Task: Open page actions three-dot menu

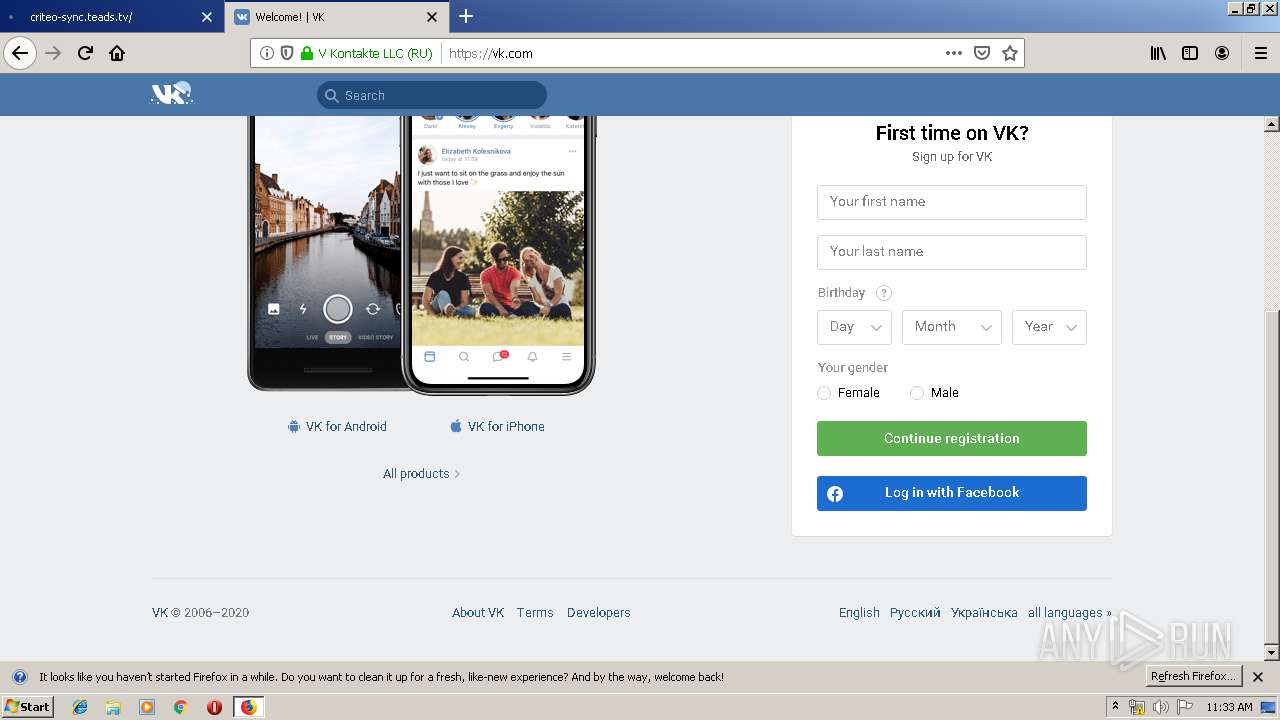Action: pos(954,53)
